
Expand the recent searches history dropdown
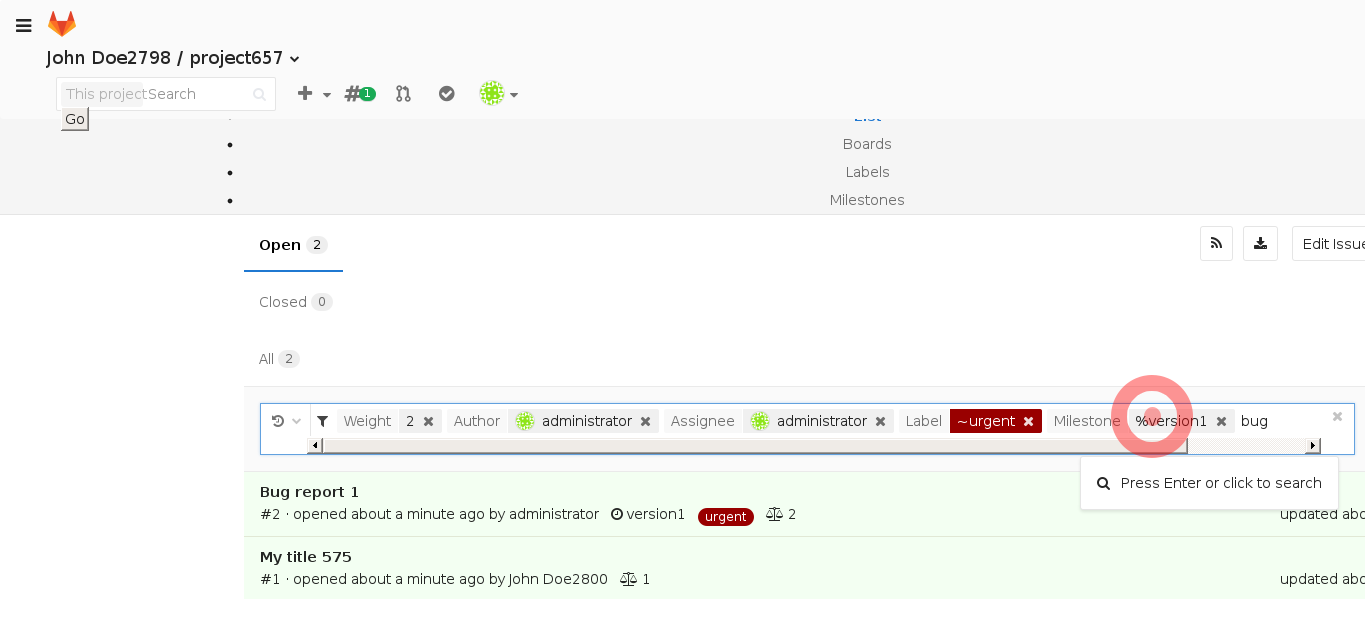click(286, 421)
